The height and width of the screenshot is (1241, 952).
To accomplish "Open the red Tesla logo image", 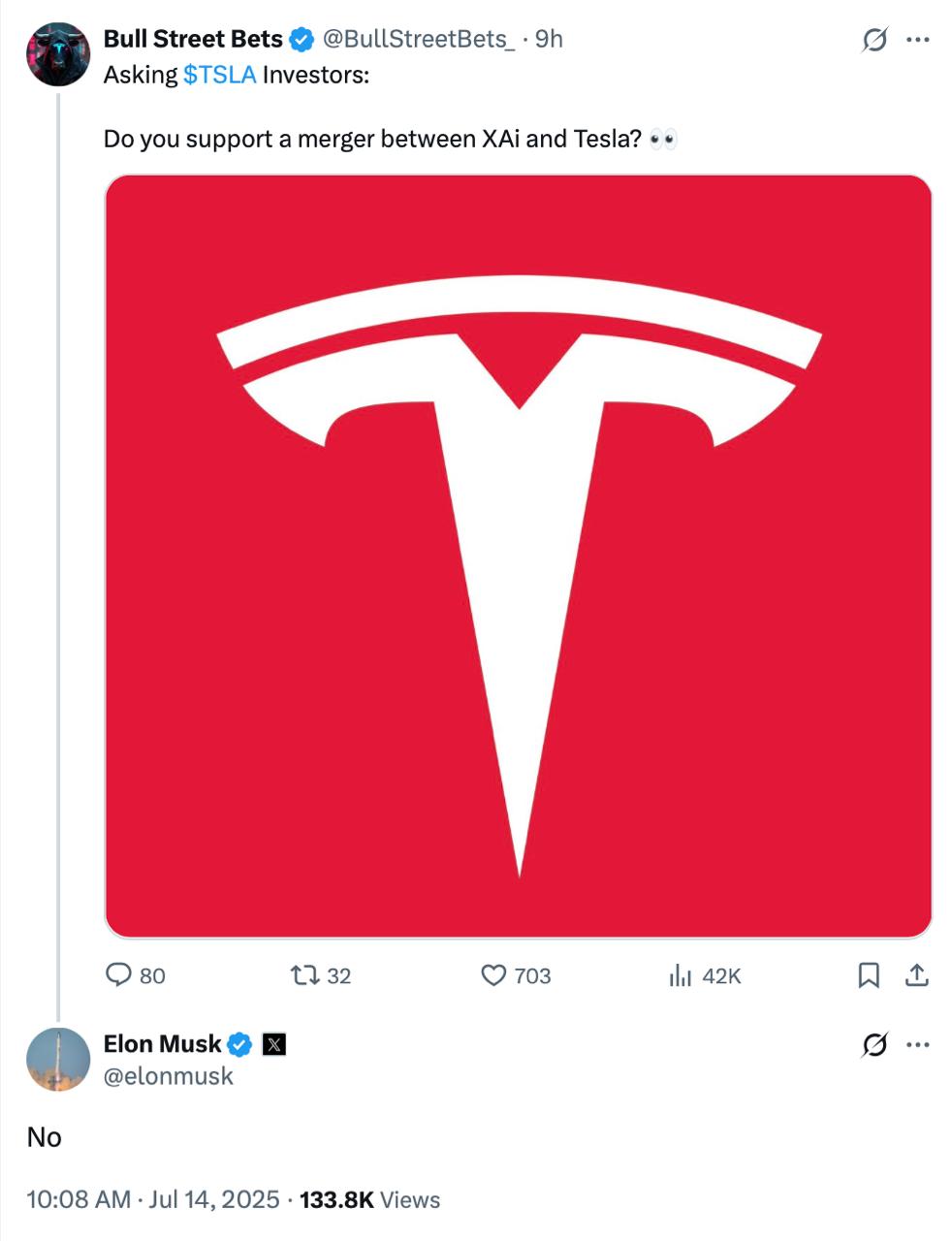I will [519, 557].
